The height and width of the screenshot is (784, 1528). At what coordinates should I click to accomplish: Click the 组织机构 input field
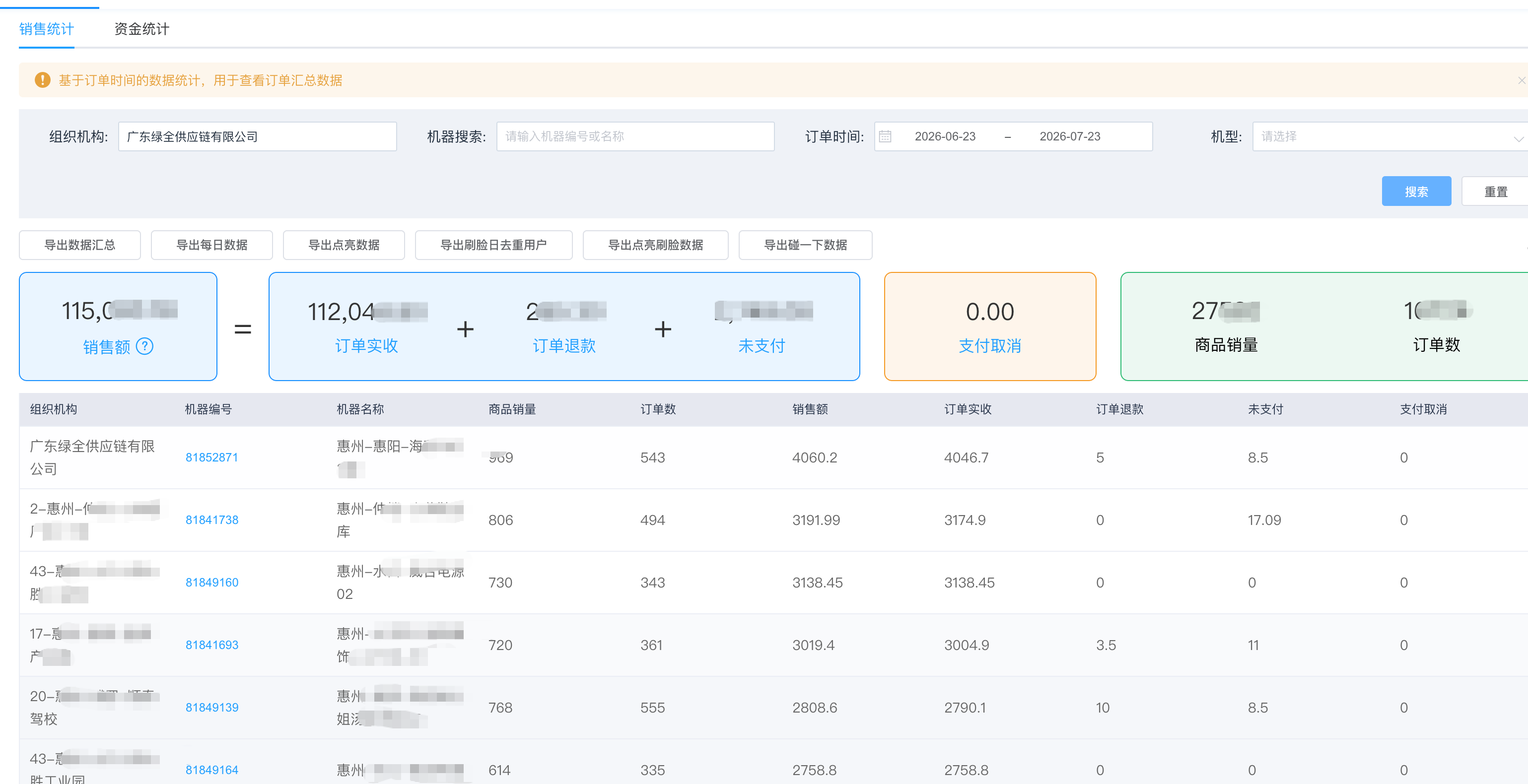click(x=258, y=136)
